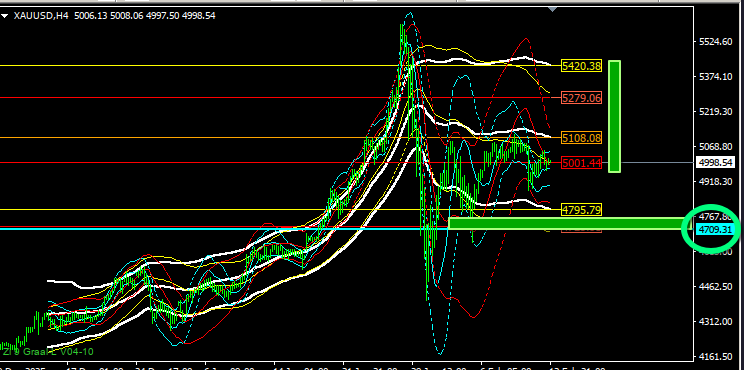Viewport: 744px width, 370px height.
Task: Click the white 4998.54 current price tag on axis
Action: pos(717,163)
